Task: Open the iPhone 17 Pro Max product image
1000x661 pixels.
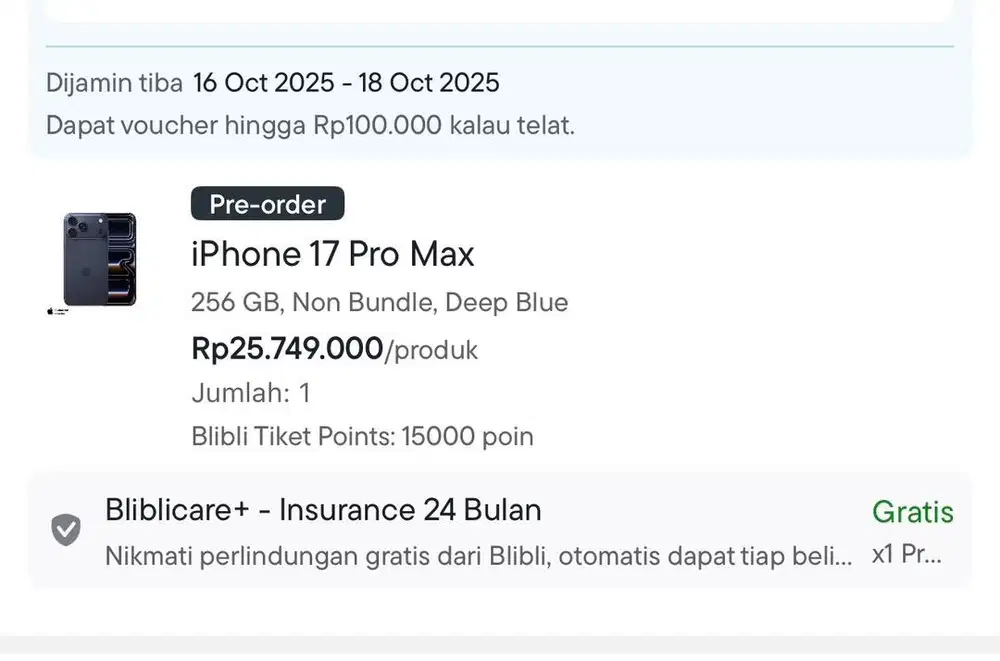Action: [95, 258]
